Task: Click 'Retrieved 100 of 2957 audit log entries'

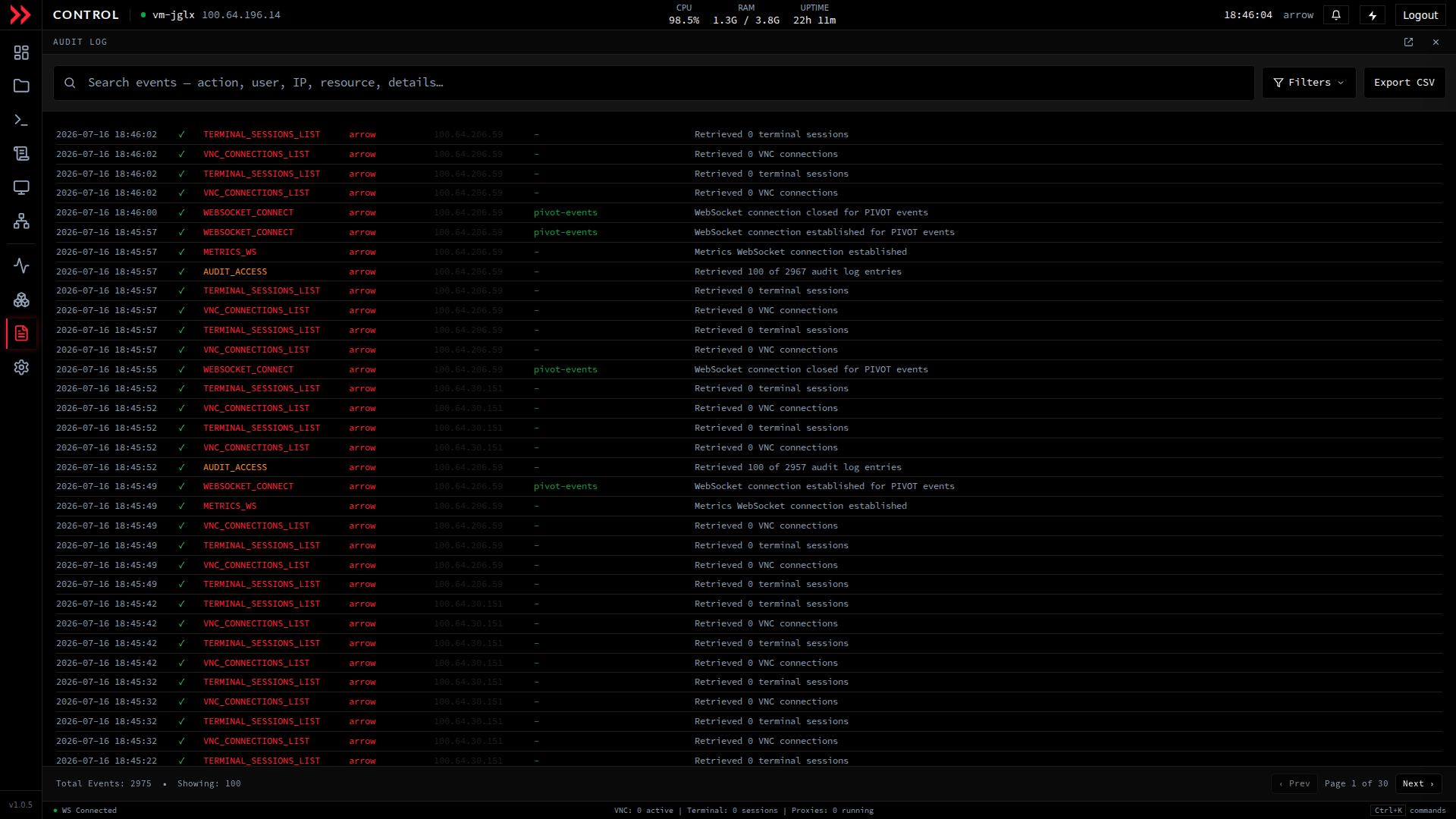Action: coord(798,467)
